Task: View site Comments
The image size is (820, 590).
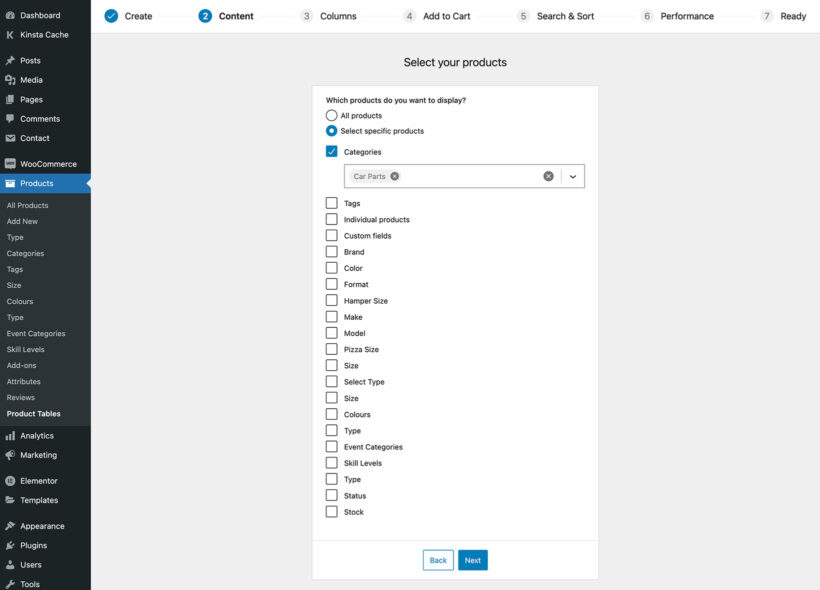Action: pos(40,118)
